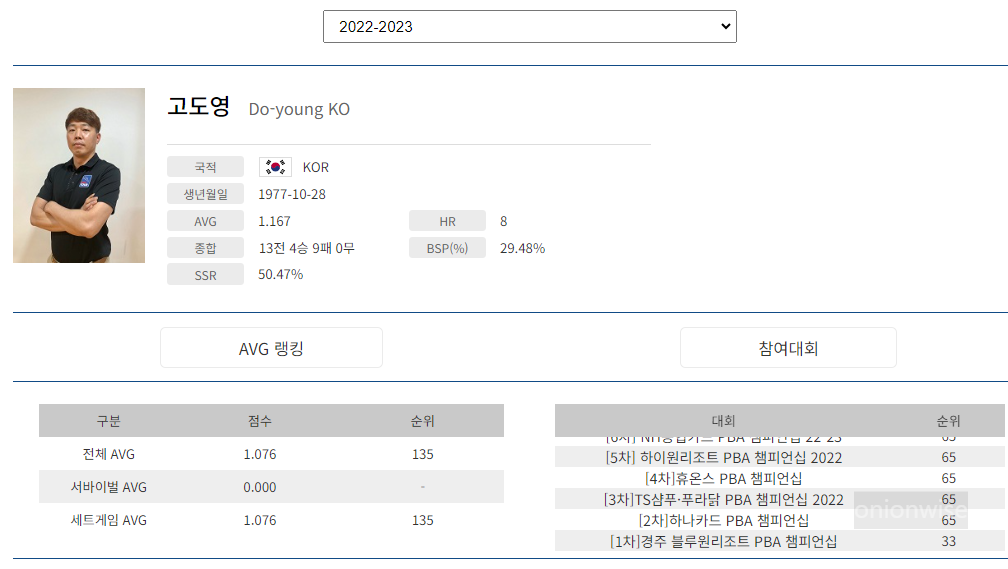Click the AVG label in profile

tap(205, 221)
